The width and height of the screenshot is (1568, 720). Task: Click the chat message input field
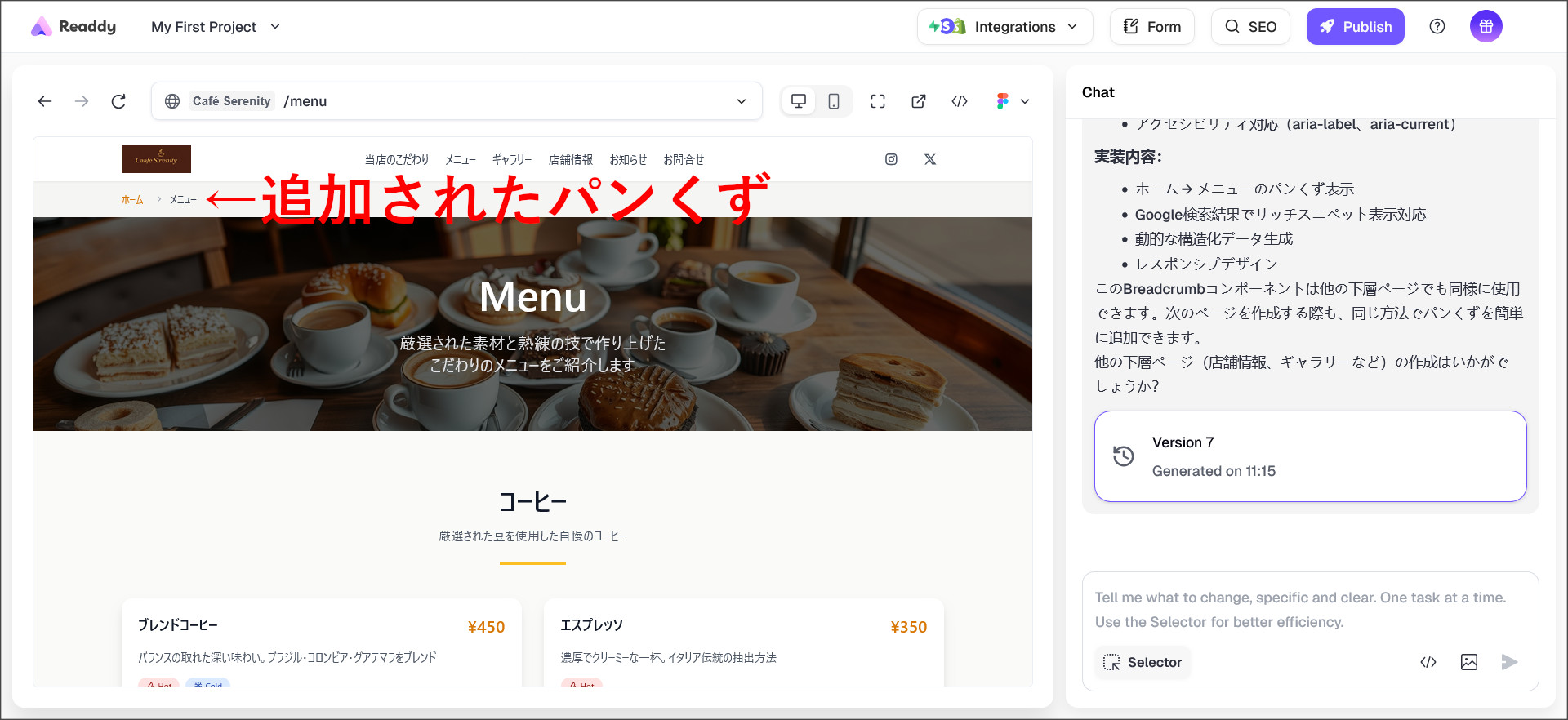point(1309,609)
